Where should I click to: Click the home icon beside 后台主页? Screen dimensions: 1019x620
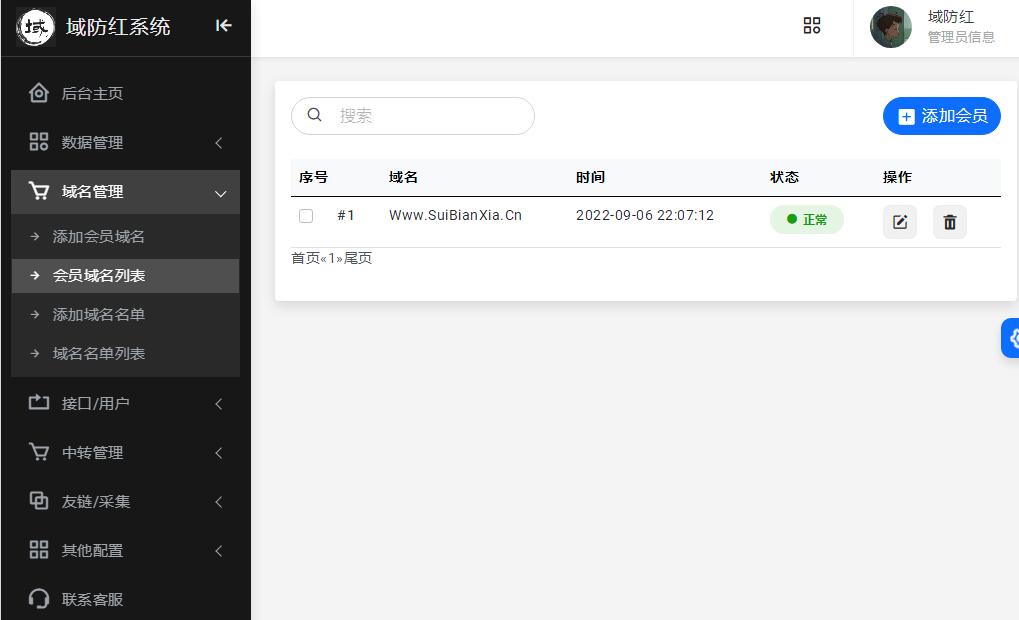coord(39,93)
